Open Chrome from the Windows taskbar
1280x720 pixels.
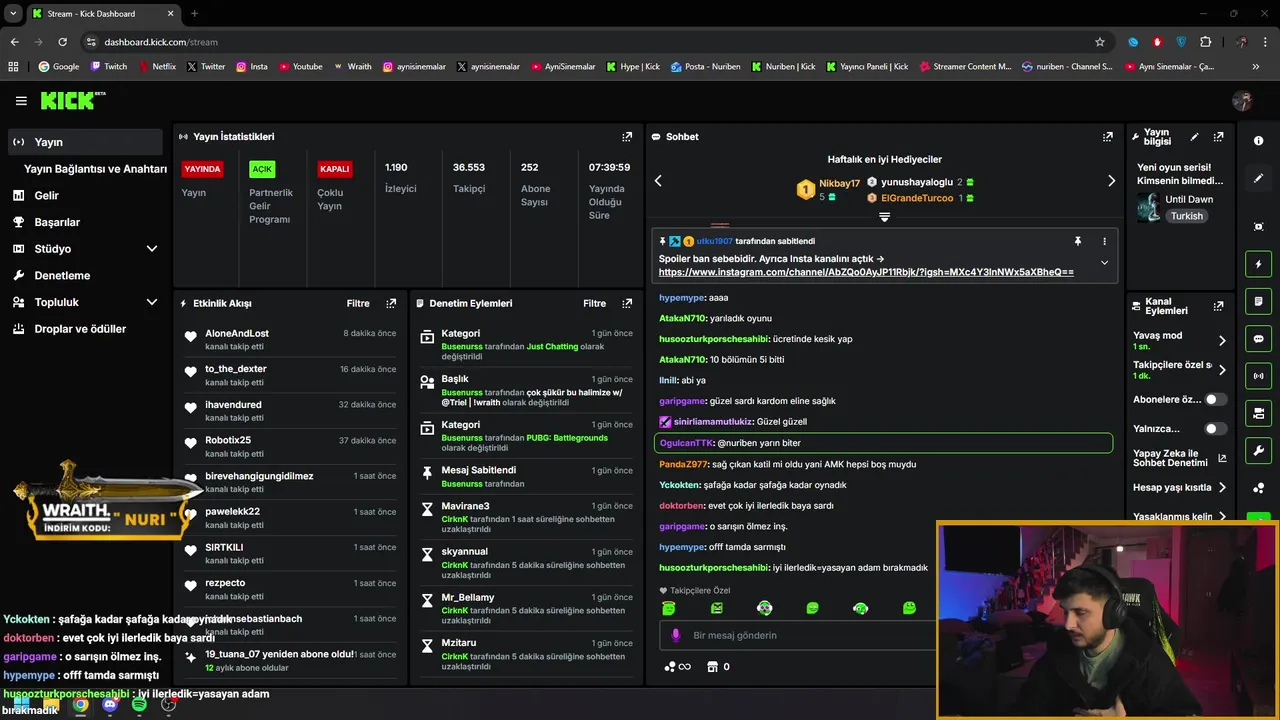pos(80,705)
